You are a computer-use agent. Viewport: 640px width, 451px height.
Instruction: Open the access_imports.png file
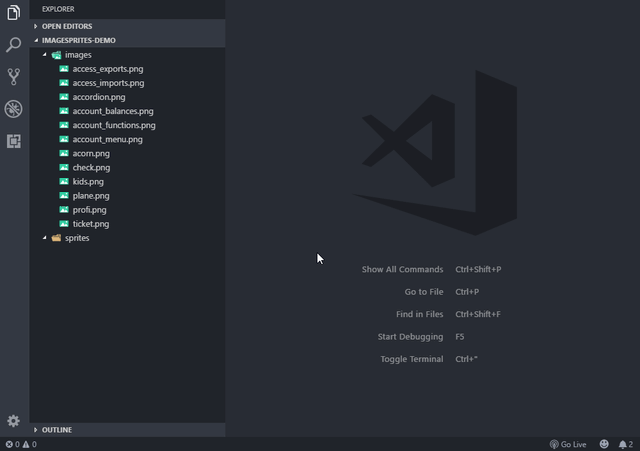click(x=108, y=83)
